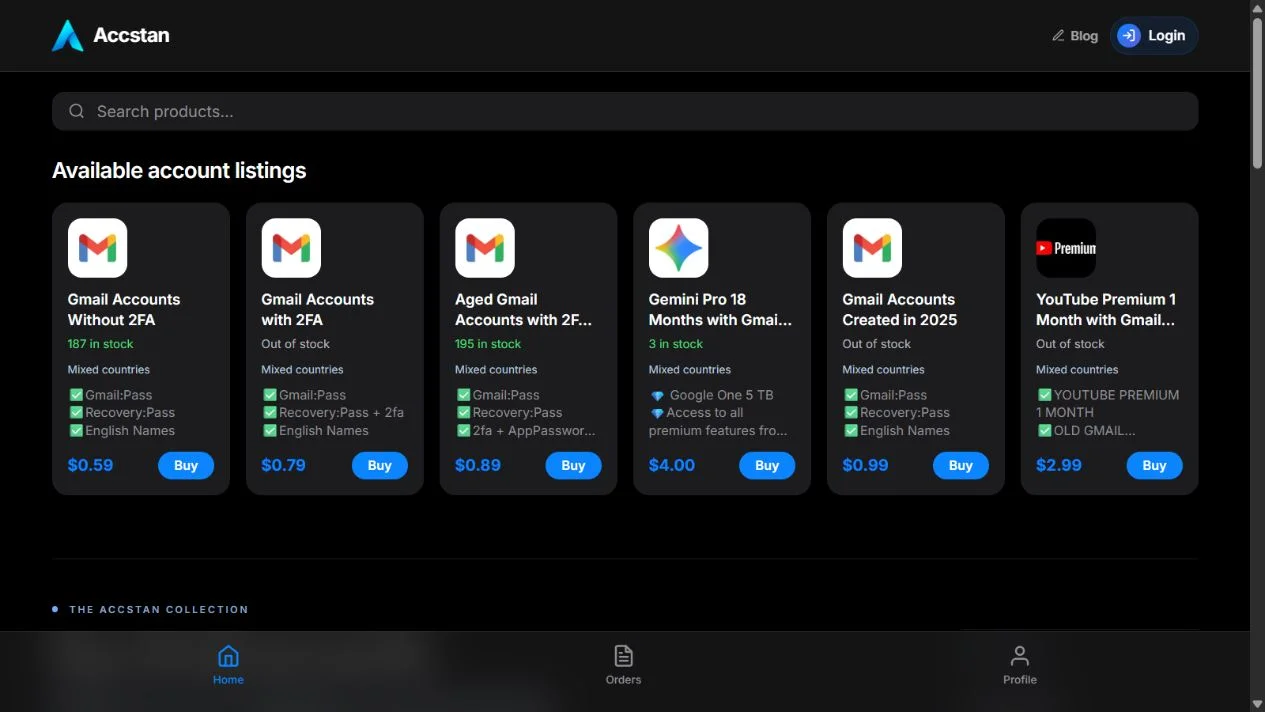Click the YOUTUBE PREMIUM 1 MONTH feature text
Screen dimensions: 1265x712
tap(1108, 404)
